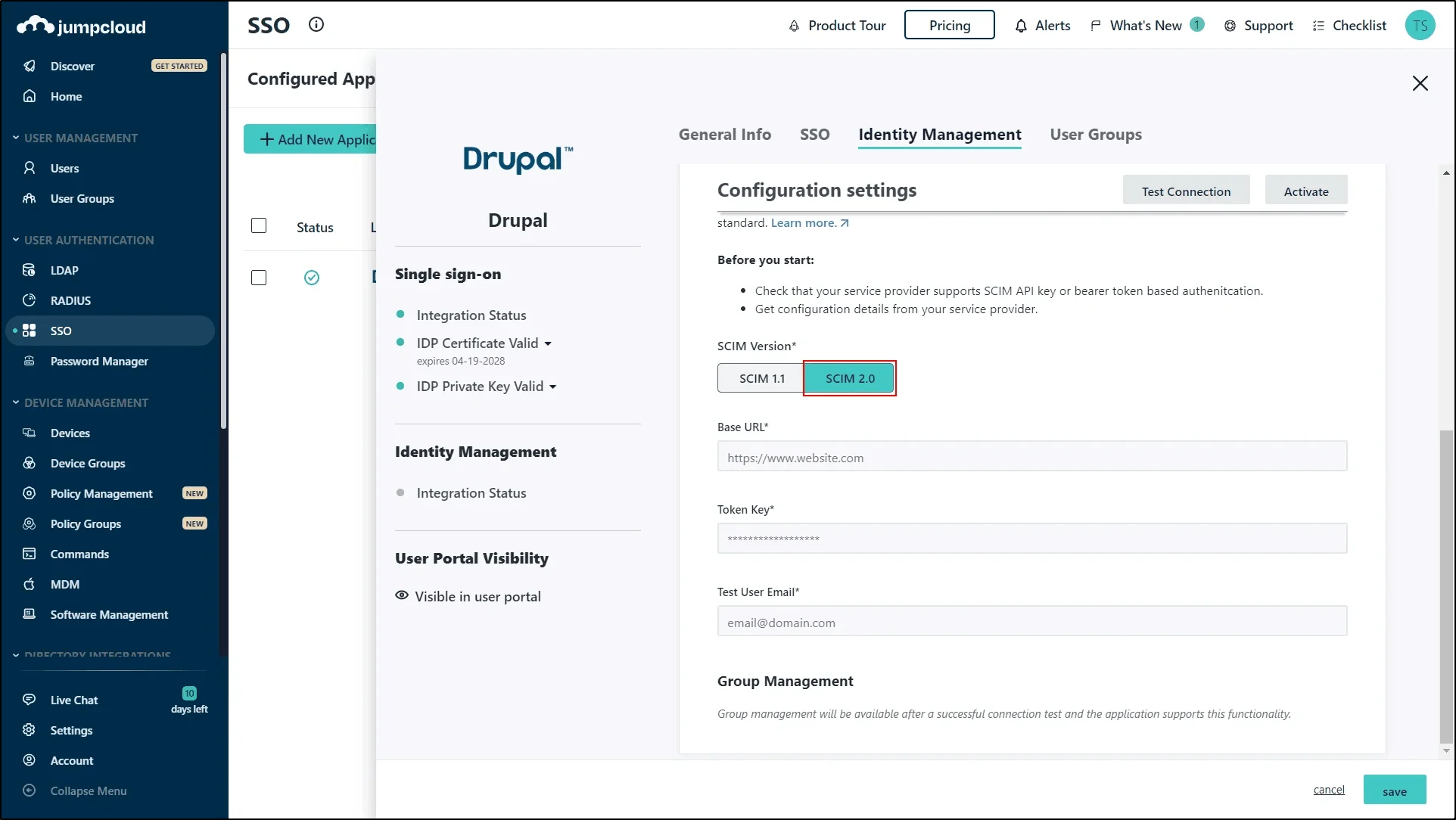
Task: Click the Pricing button
Action: point(949,25)
